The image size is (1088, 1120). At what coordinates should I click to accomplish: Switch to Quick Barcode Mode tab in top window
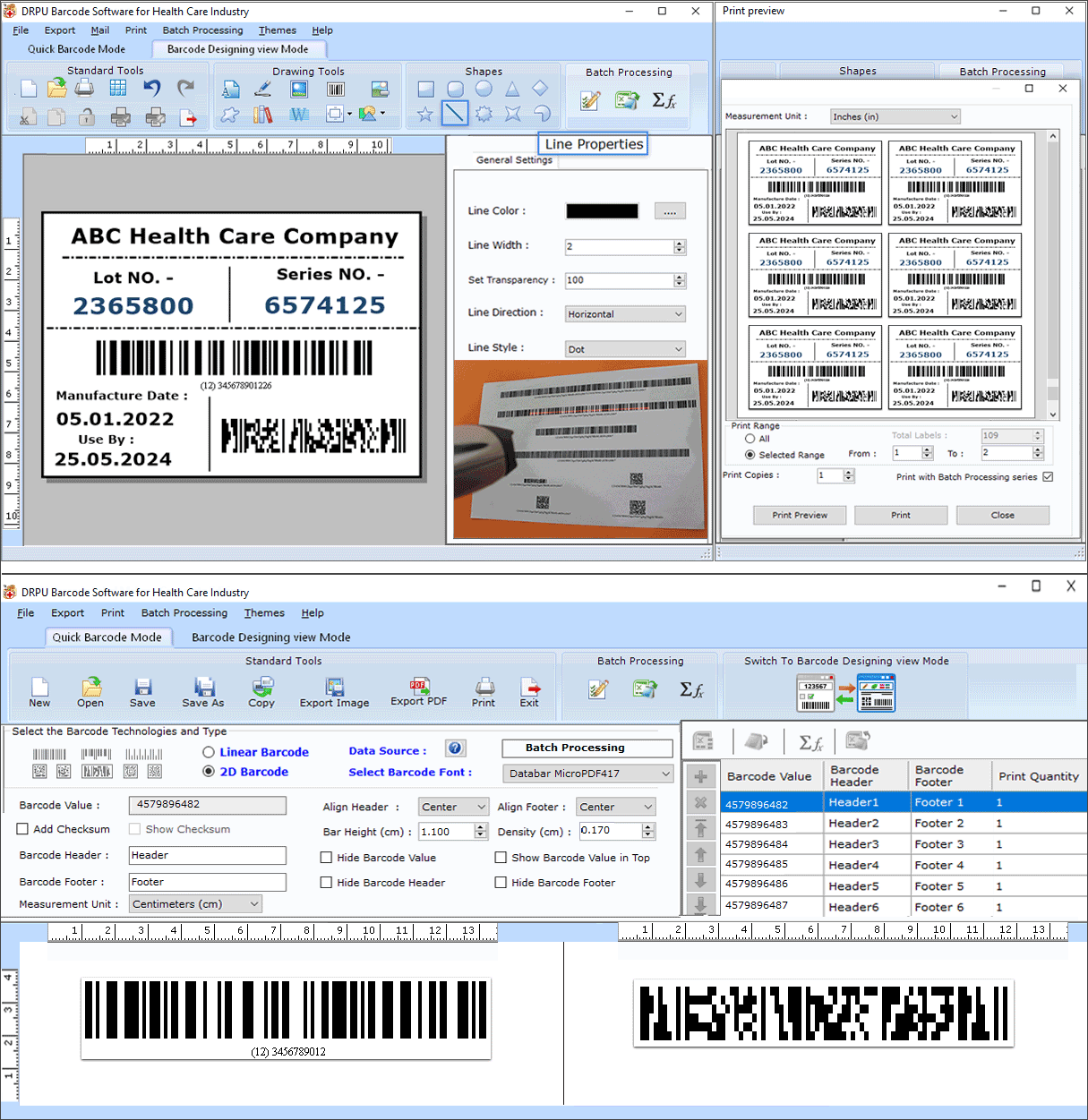pos(76,49)
